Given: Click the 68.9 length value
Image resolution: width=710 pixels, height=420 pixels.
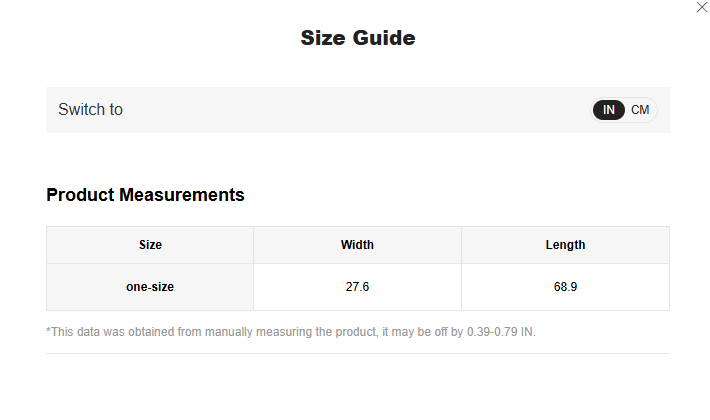Looking at the screenshot, I should click(x=565, y=287).
